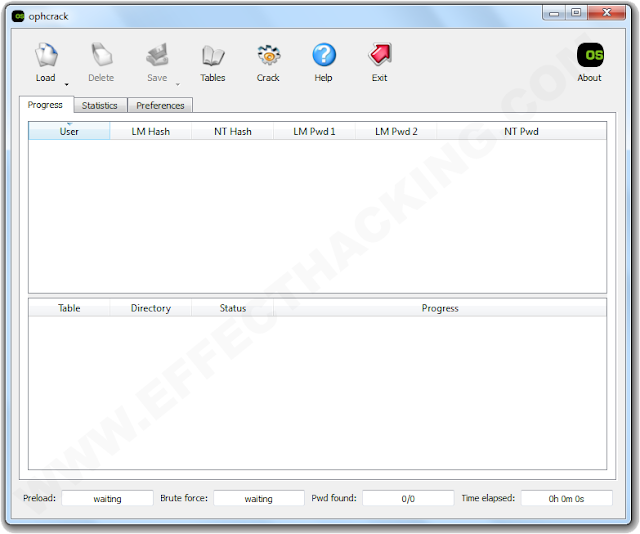Click the Pwd found 0/0 field
This screenshot has width=640, height=534.
[408, 498]
